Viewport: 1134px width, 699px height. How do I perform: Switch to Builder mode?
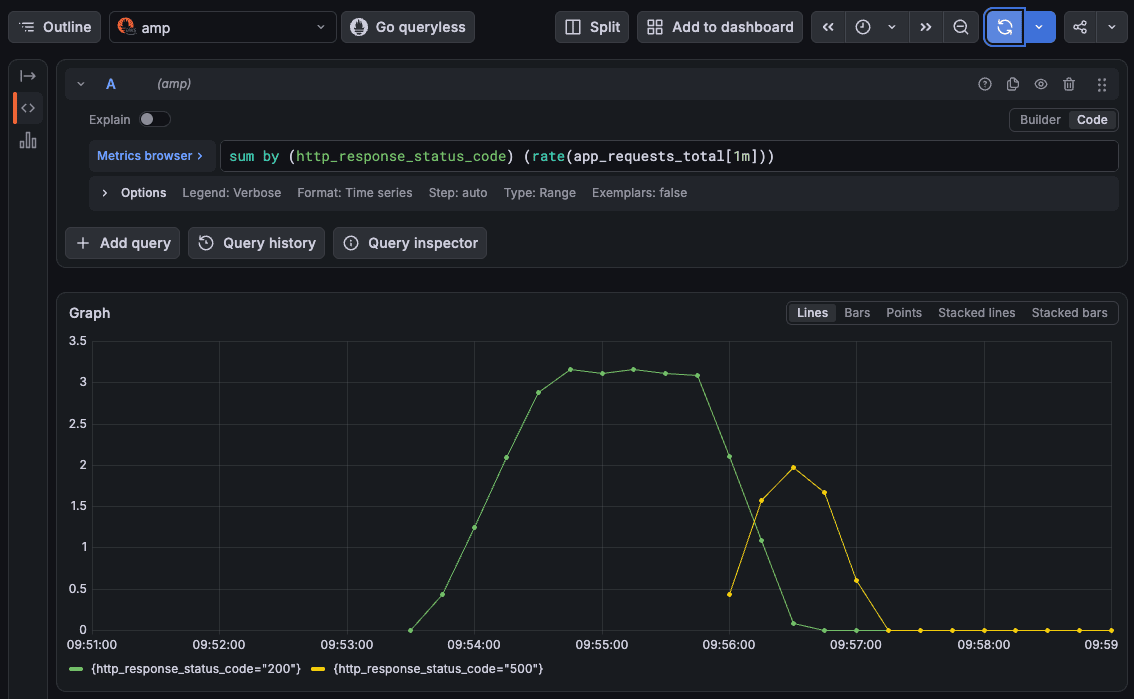[1039, 120]
